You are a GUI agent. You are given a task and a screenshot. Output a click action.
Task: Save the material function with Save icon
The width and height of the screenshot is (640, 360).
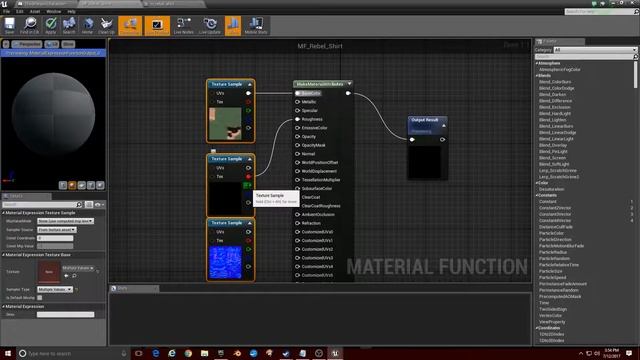point(9,26)
